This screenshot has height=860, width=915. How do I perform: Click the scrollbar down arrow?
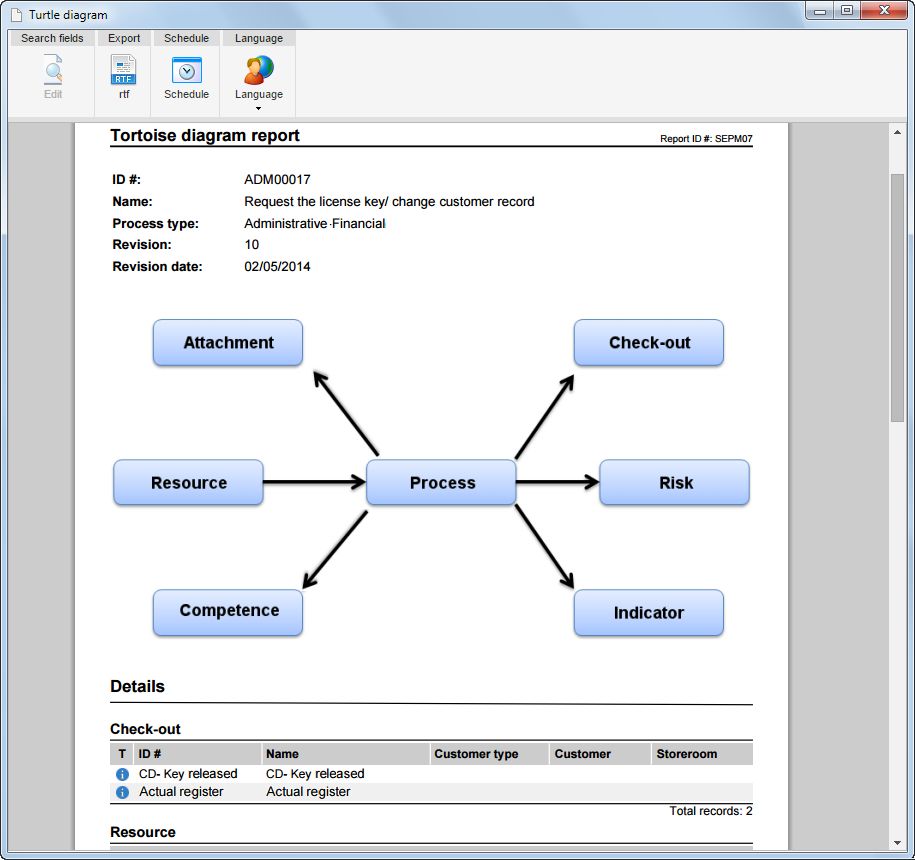tap(897, 842)
